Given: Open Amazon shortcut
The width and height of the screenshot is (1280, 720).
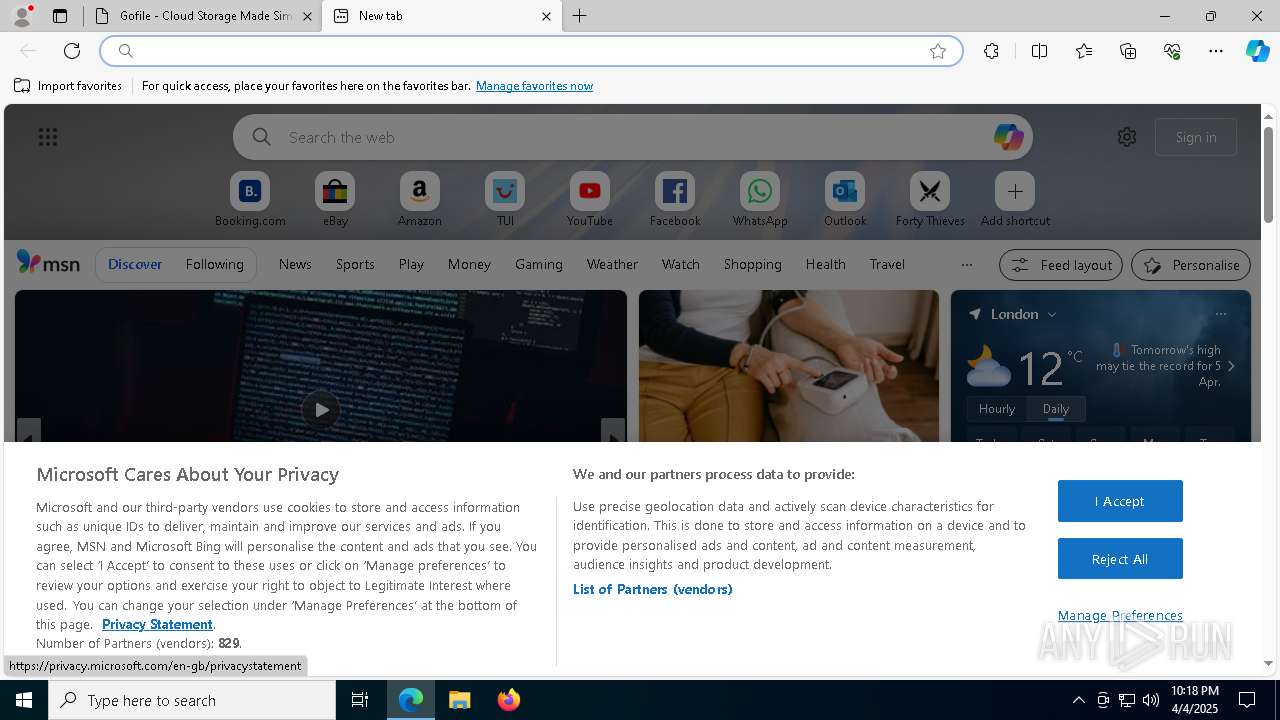Looking at the screenshot, I should (x=420, y=200).
